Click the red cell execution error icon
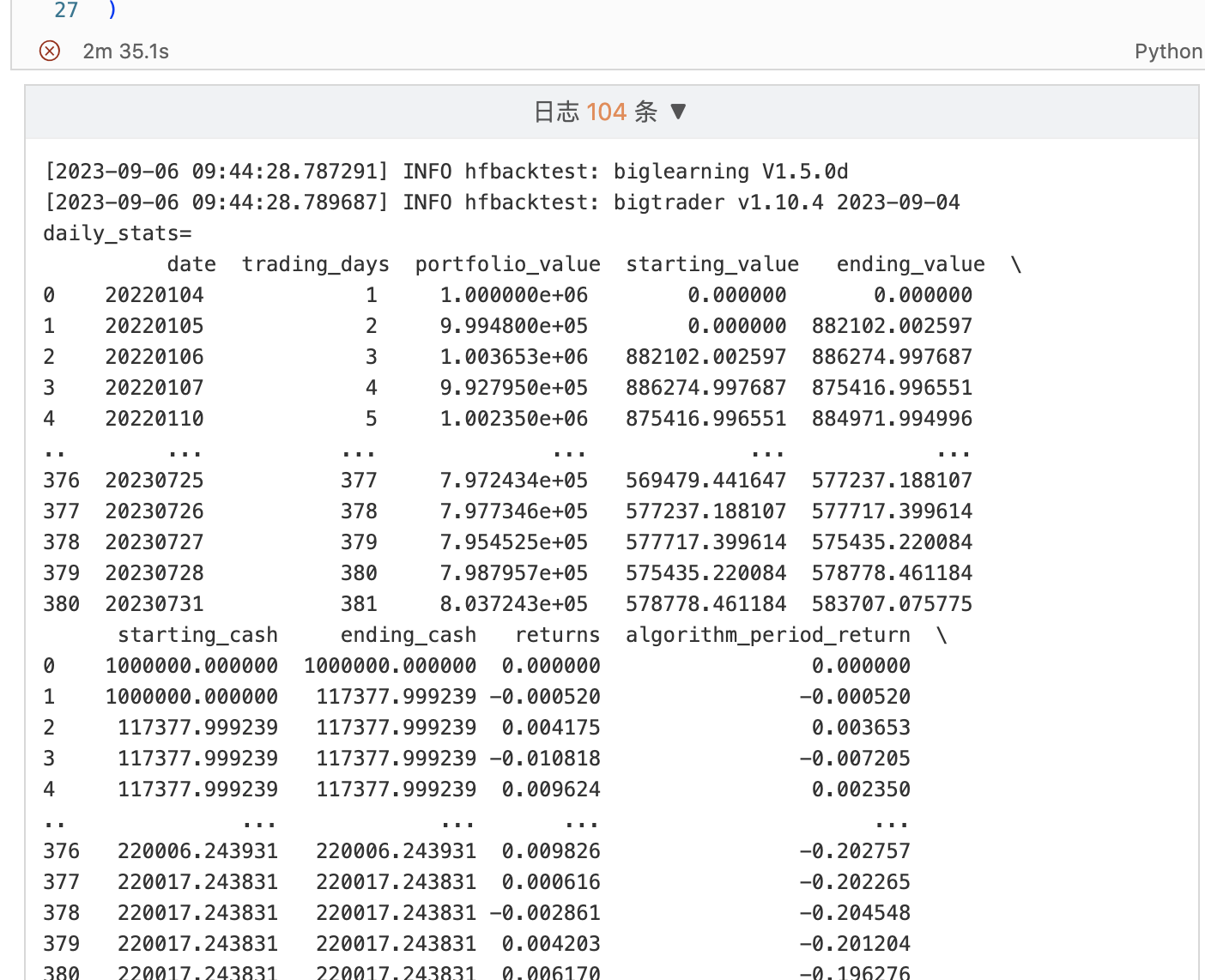 coord(50,51)
